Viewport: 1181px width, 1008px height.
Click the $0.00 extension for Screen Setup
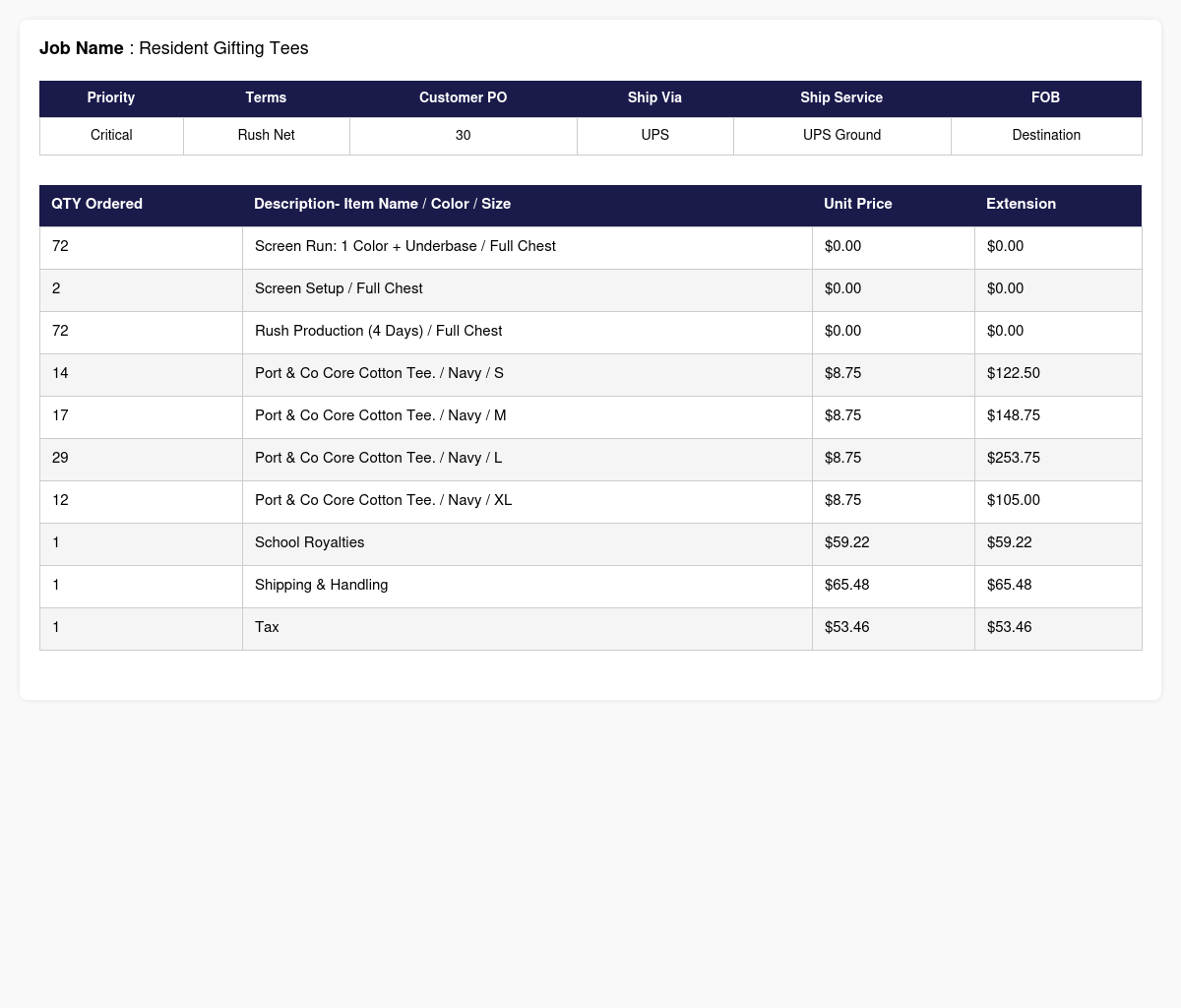pyautogui.click(x=1058, y=289)
